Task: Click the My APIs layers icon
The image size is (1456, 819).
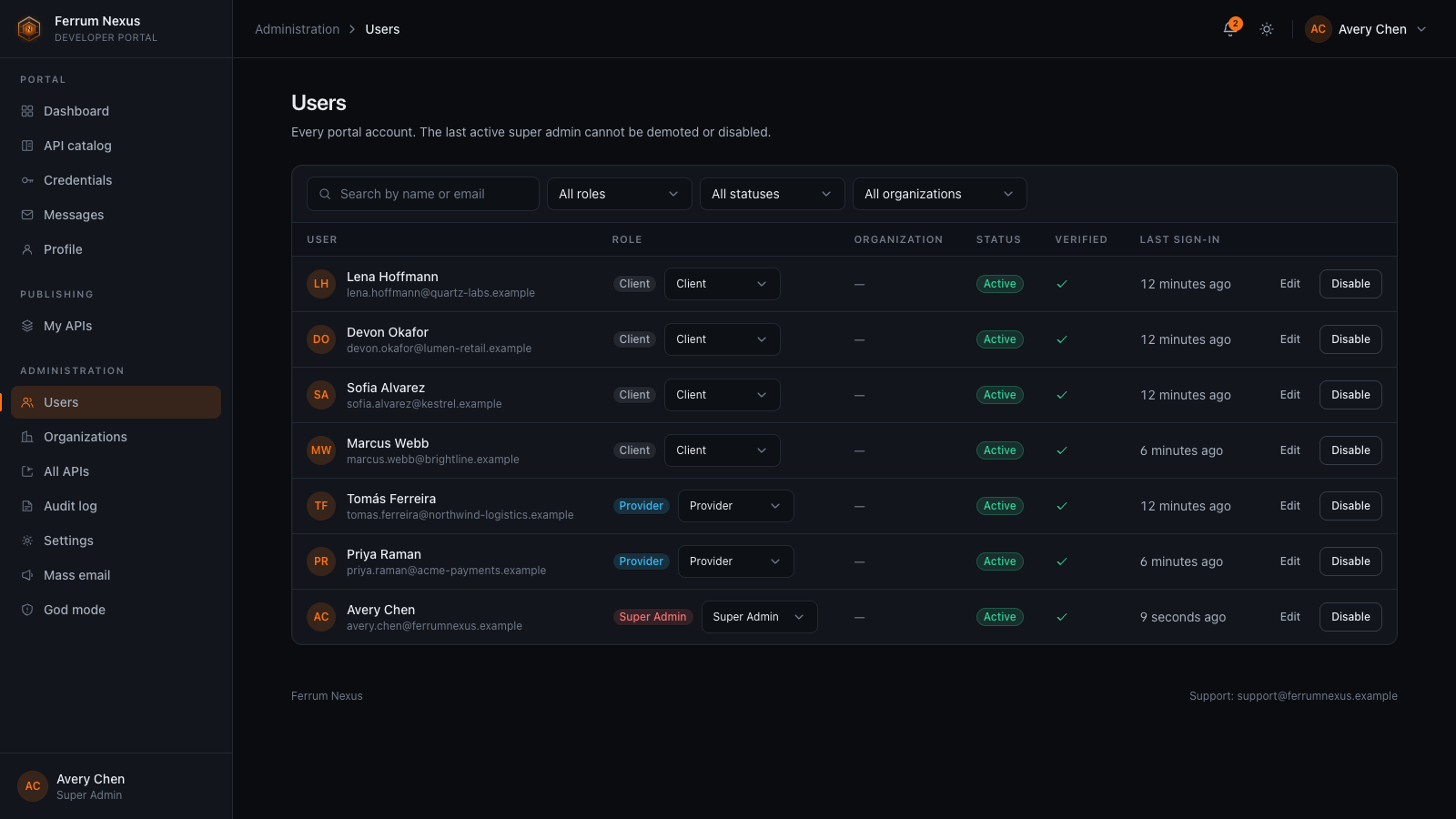Action: click(x=27, y=326)
